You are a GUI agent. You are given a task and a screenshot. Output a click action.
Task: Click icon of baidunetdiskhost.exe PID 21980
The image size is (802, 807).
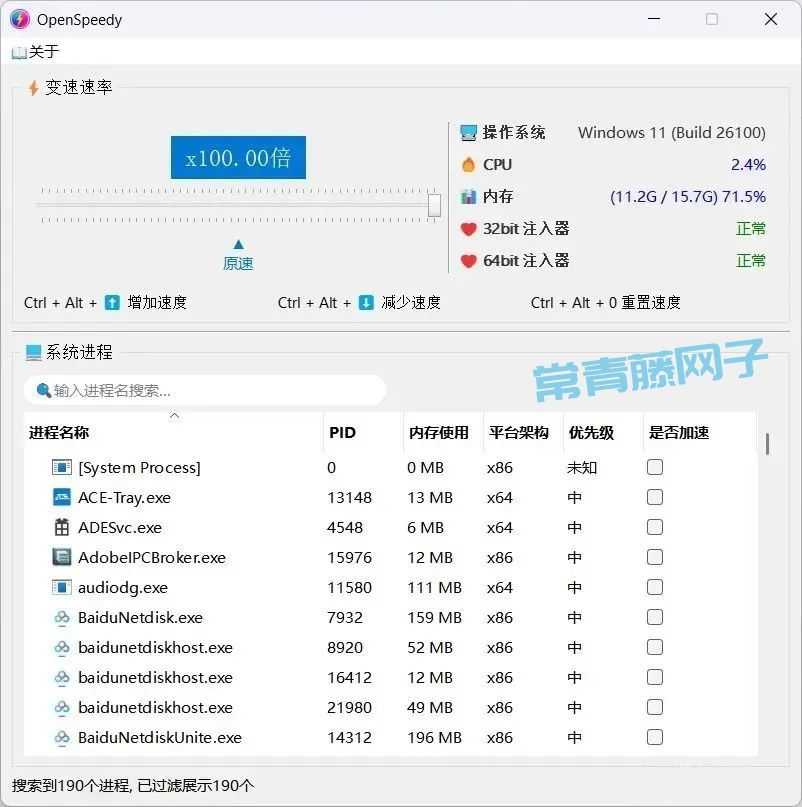coord(62,707)
